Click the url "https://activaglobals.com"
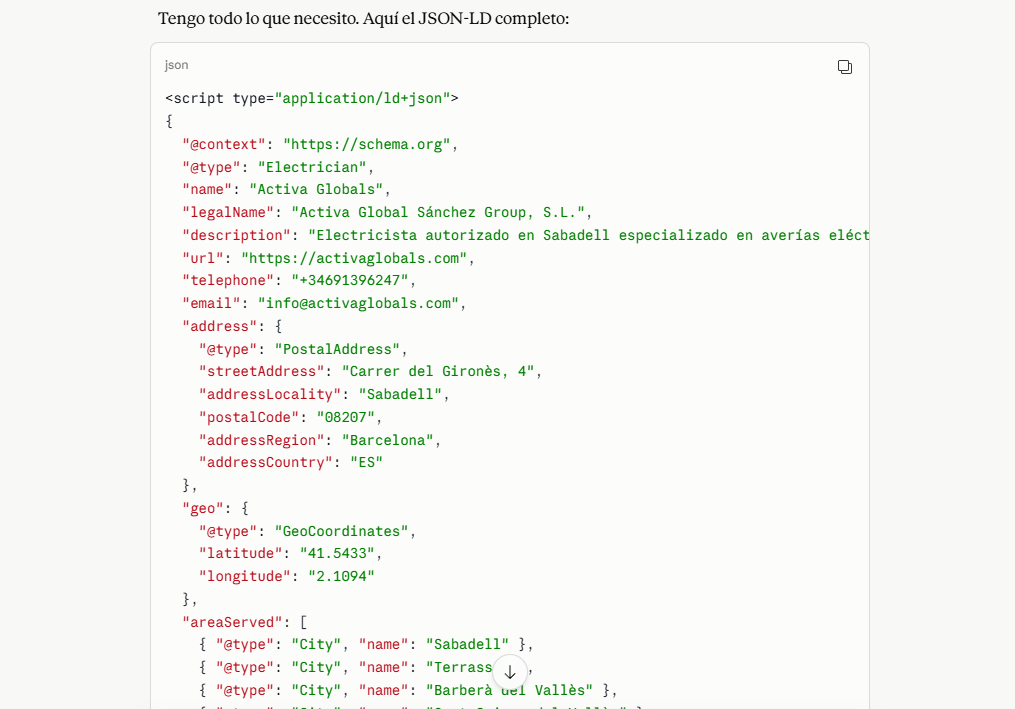The width and height of the screenshot is (1015, 709). click(354, 258)
